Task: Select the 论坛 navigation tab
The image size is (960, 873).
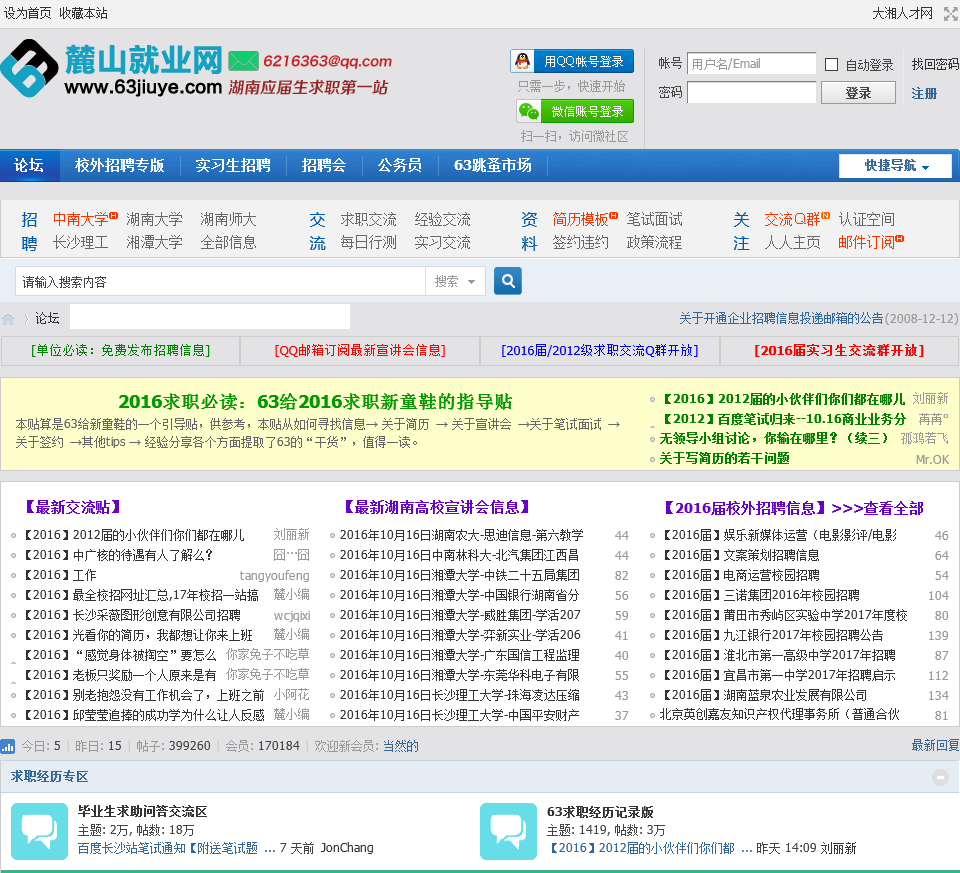Action: [29, 165]
